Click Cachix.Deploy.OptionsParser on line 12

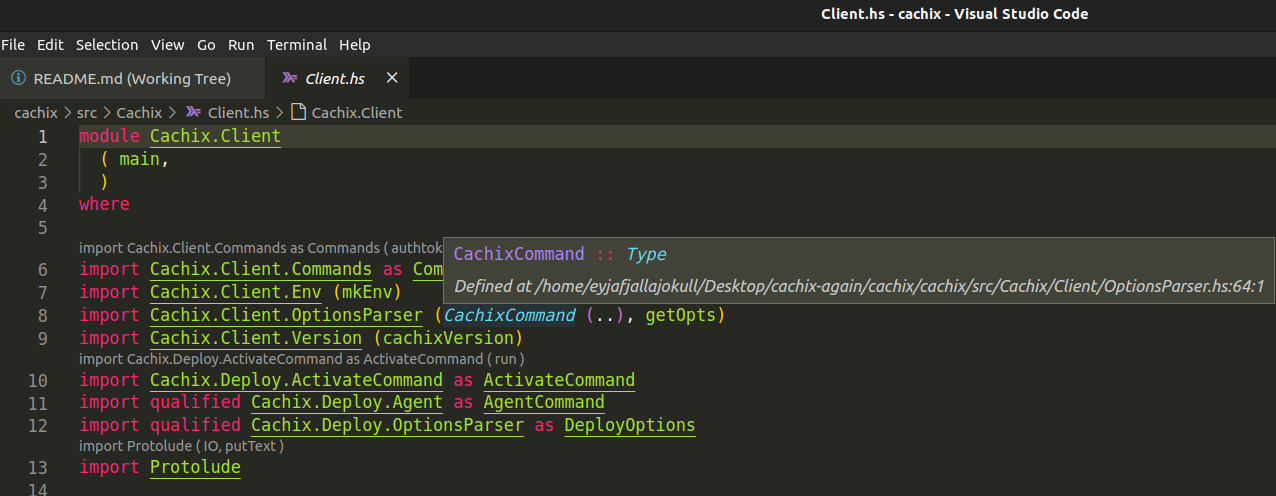coord(387,425)
